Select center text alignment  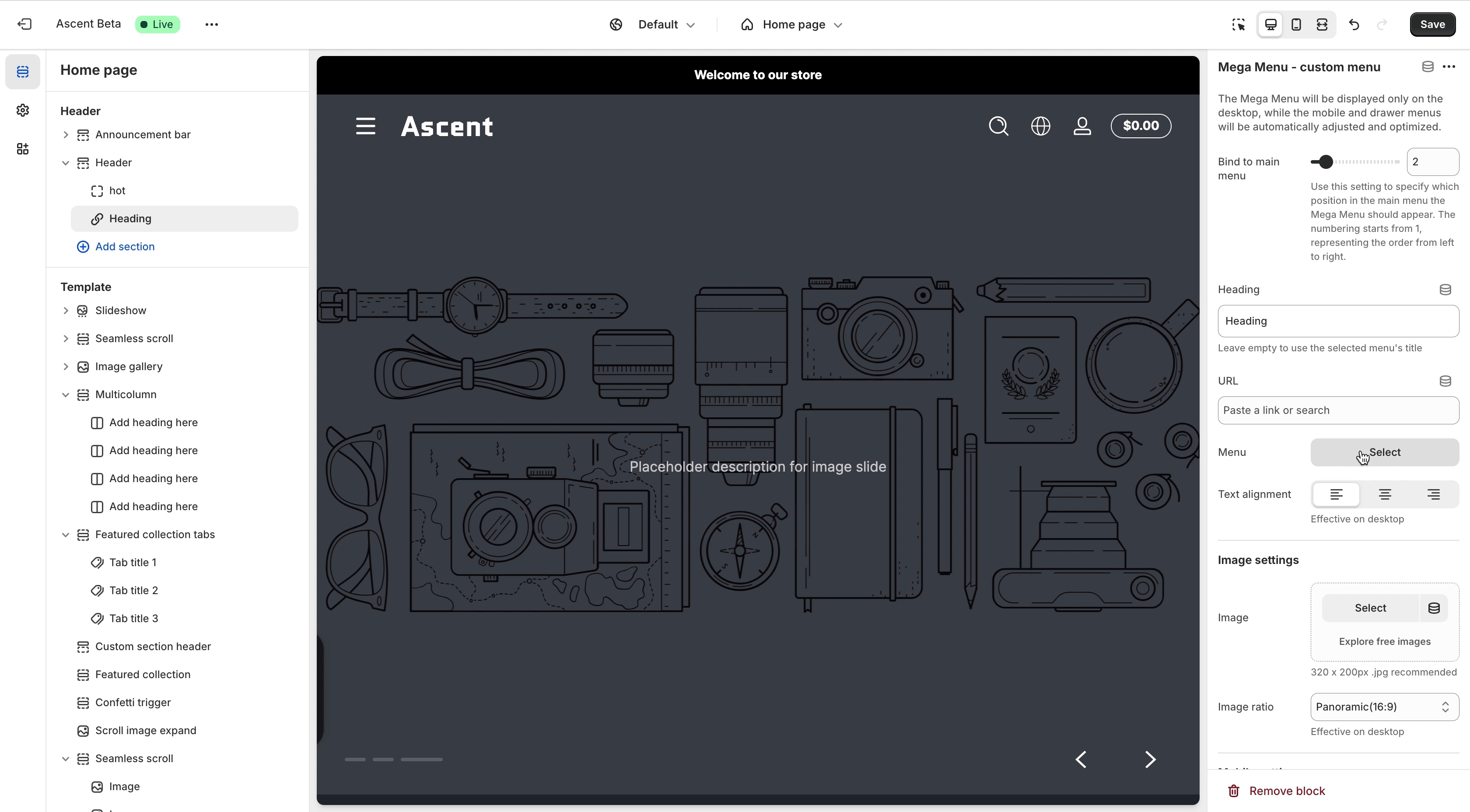1384,494
